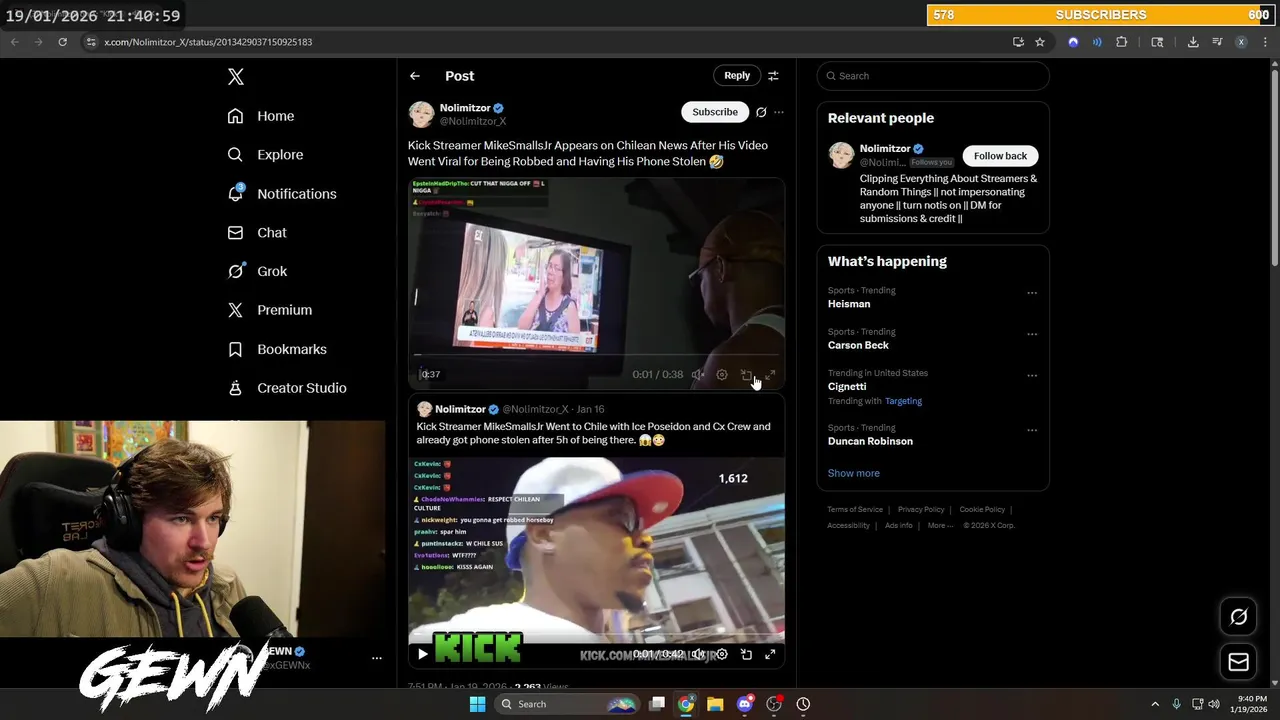Click the browser address bar URL

click(208, 42)
